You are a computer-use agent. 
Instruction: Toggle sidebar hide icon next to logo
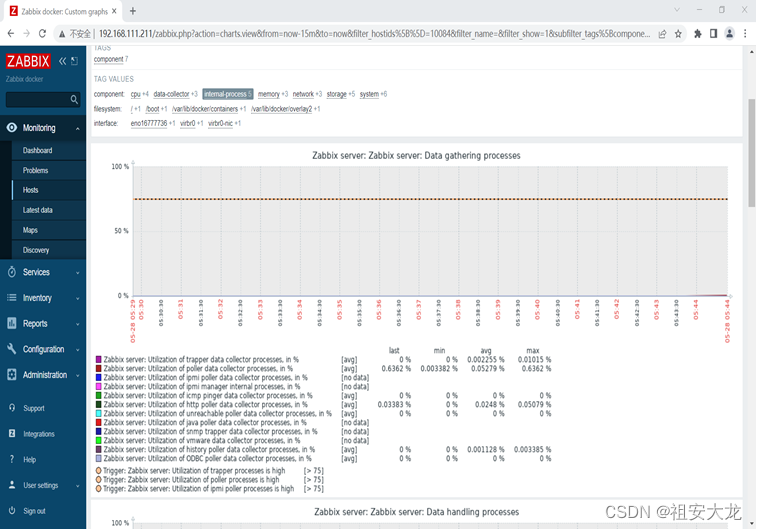(74, 61)
